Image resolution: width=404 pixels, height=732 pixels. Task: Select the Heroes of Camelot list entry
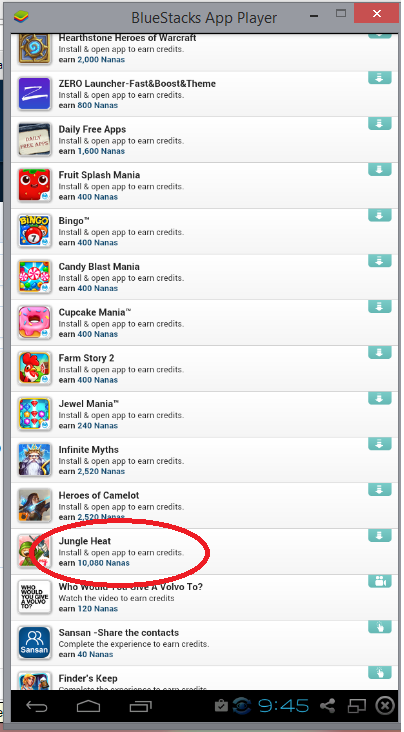coord(201,506)
